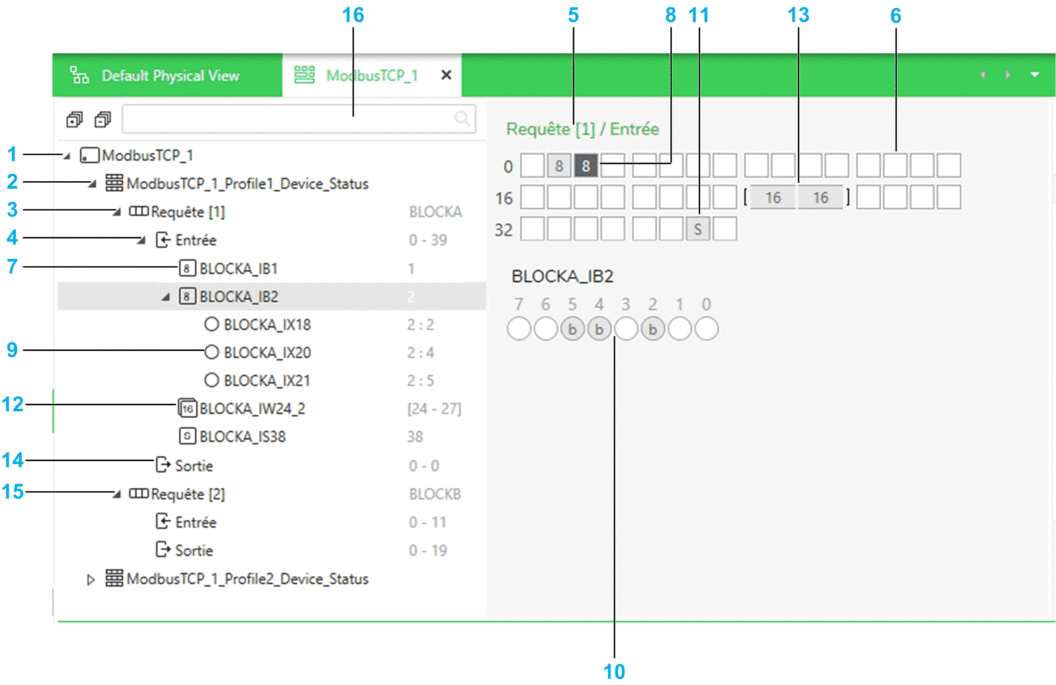The height and width of the screenshot is (685, 1056).
Task: Toggle bit 3 circle of BLOCKA_IB2
Action: pyautogui.click(x=626, y=329)
